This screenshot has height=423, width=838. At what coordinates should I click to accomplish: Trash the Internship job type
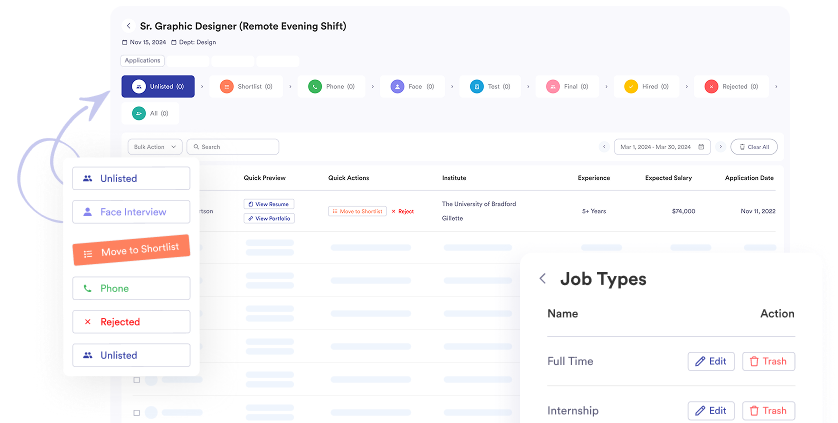768,411
